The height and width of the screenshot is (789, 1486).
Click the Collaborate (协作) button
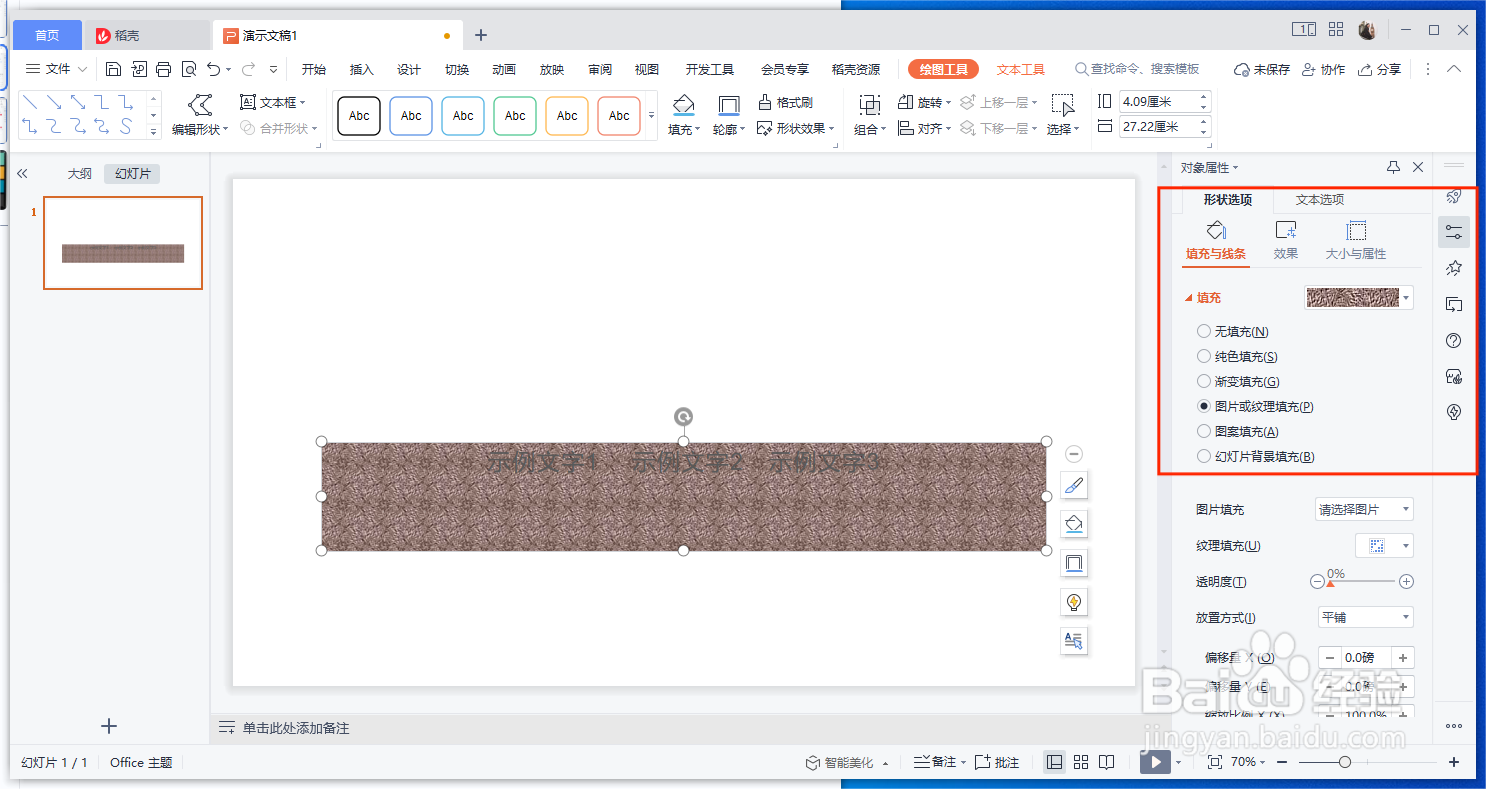coord(1323,69)
